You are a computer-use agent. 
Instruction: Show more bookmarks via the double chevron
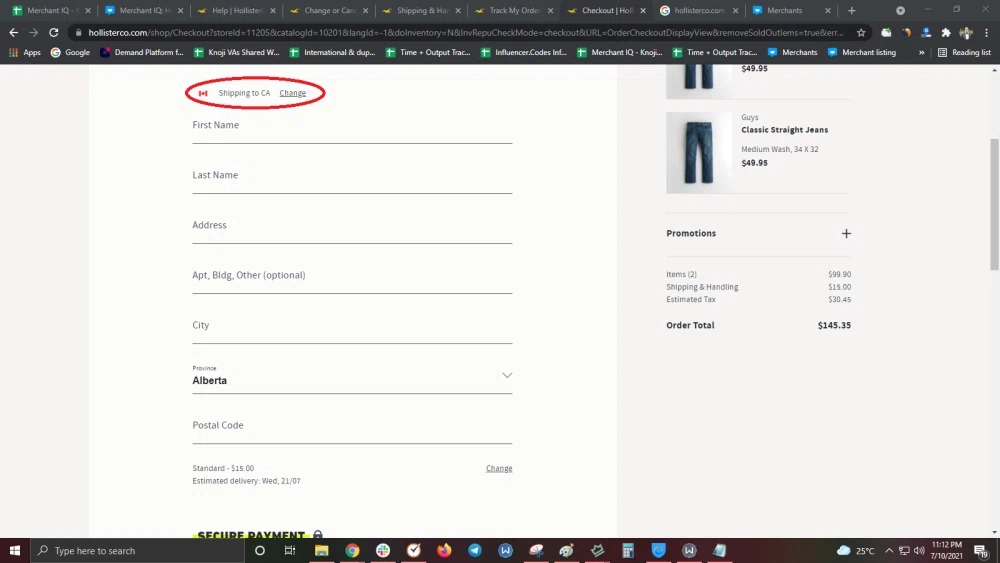pyautogui.click(x=921, y=52)
